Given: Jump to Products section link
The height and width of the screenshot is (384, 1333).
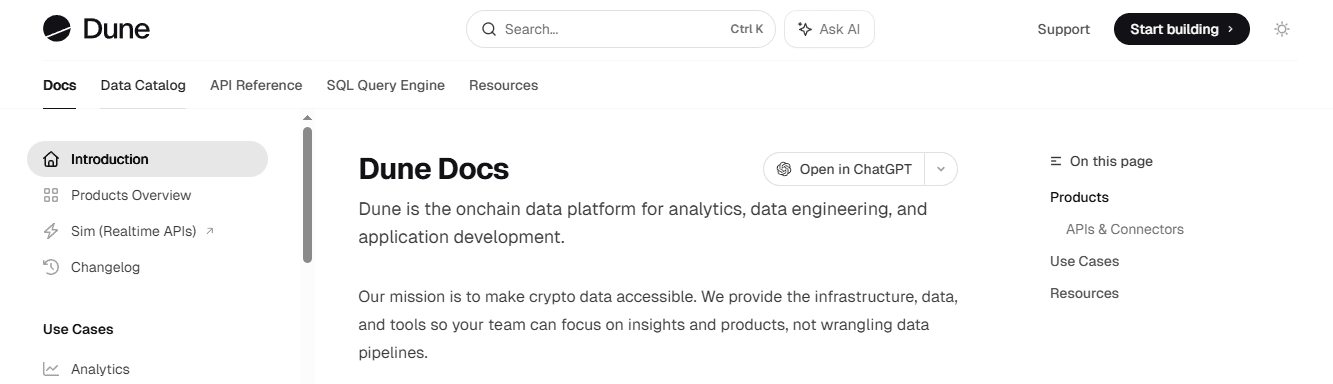Looking at the screenshot, I should (x=1079, y=197).
